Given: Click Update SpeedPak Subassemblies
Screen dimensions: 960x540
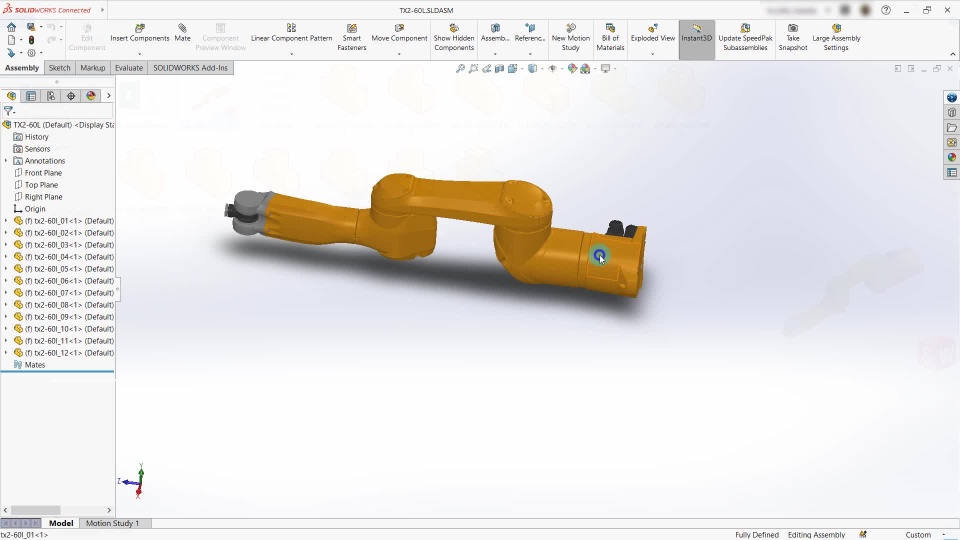Looking at the screenshot, I should [x=745, y=37].
